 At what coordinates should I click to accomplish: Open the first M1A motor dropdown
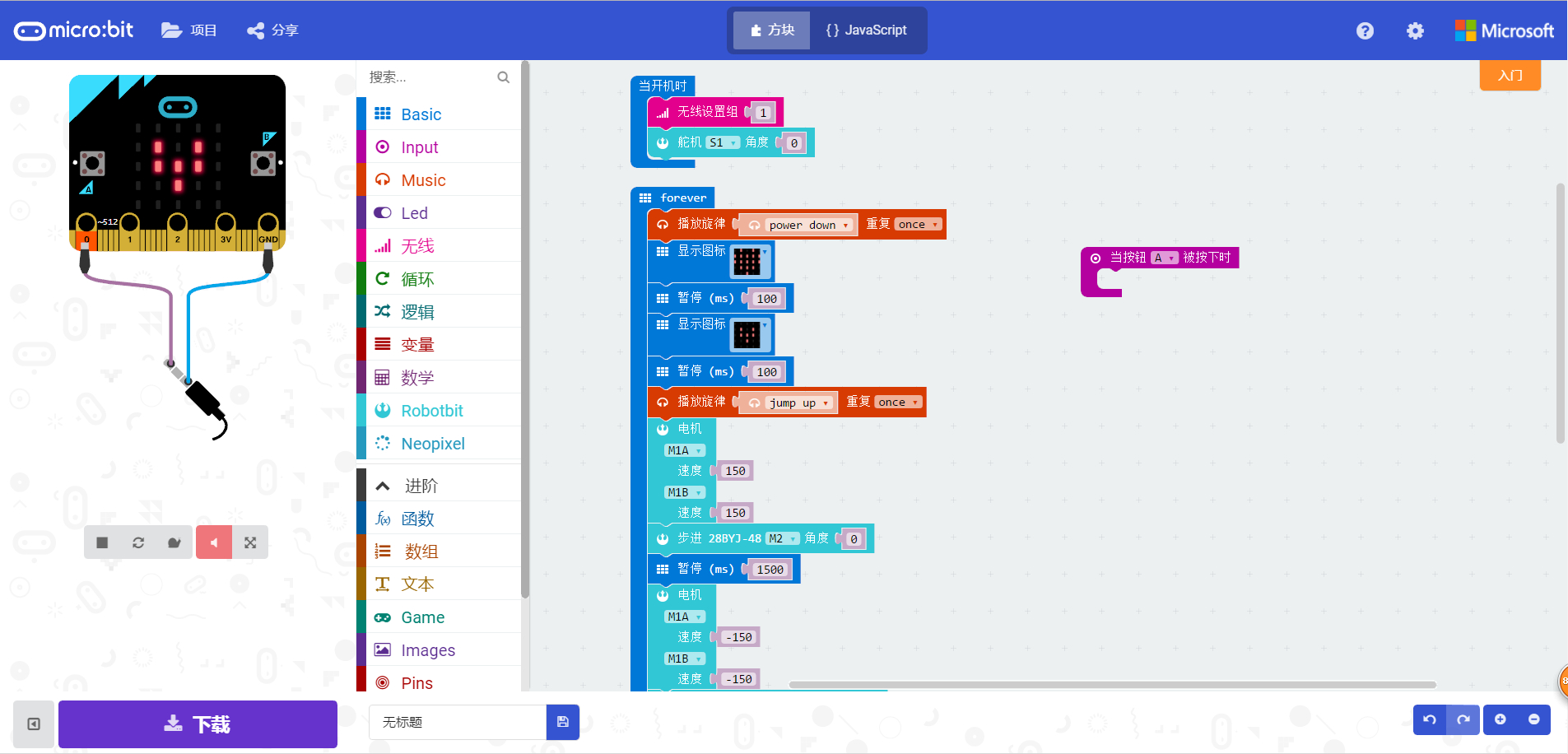click(x=685, y=450)
